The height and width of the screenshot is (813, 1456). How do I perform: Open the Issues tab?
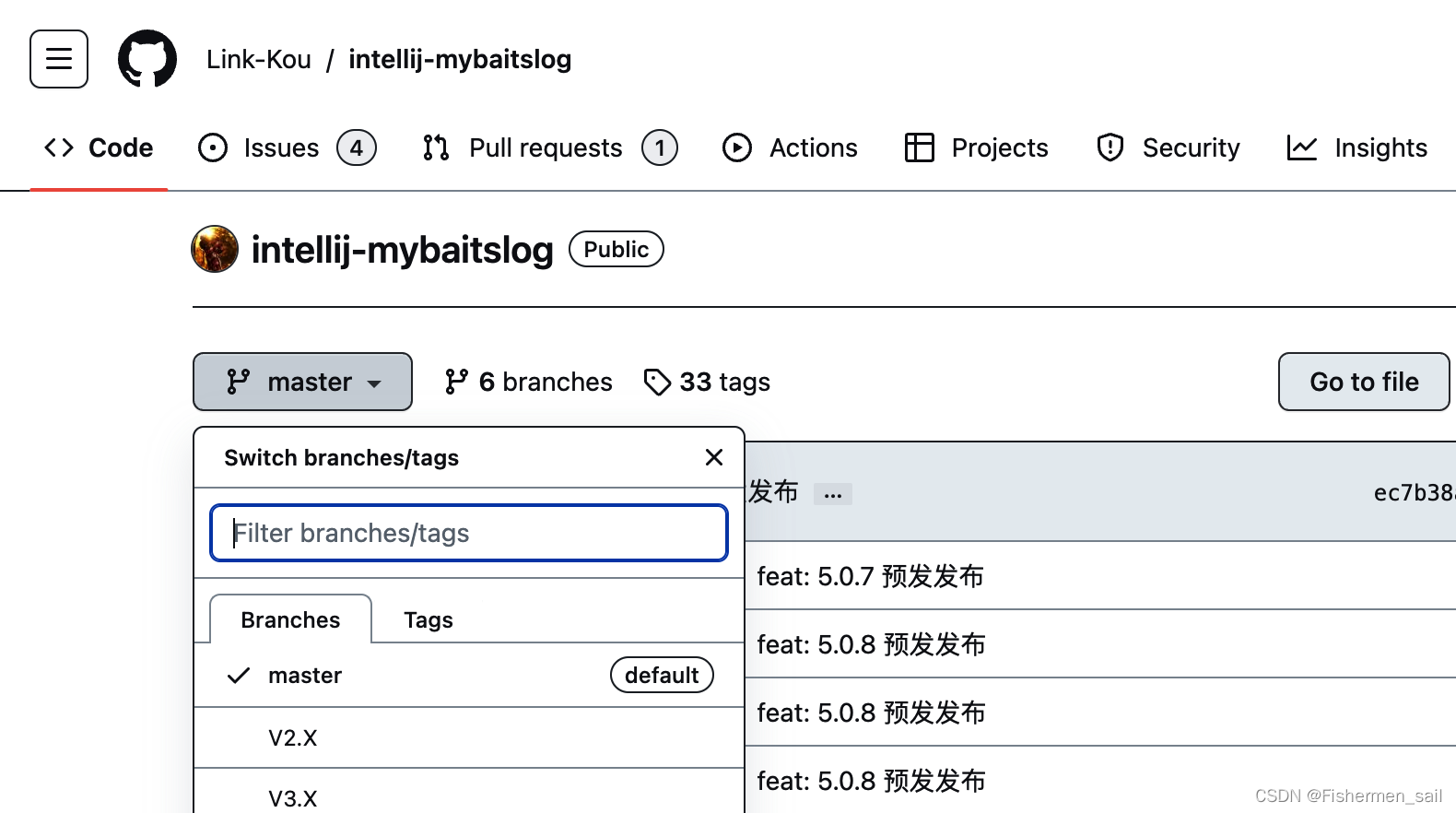pyautogui.click(x=287, y=147)
